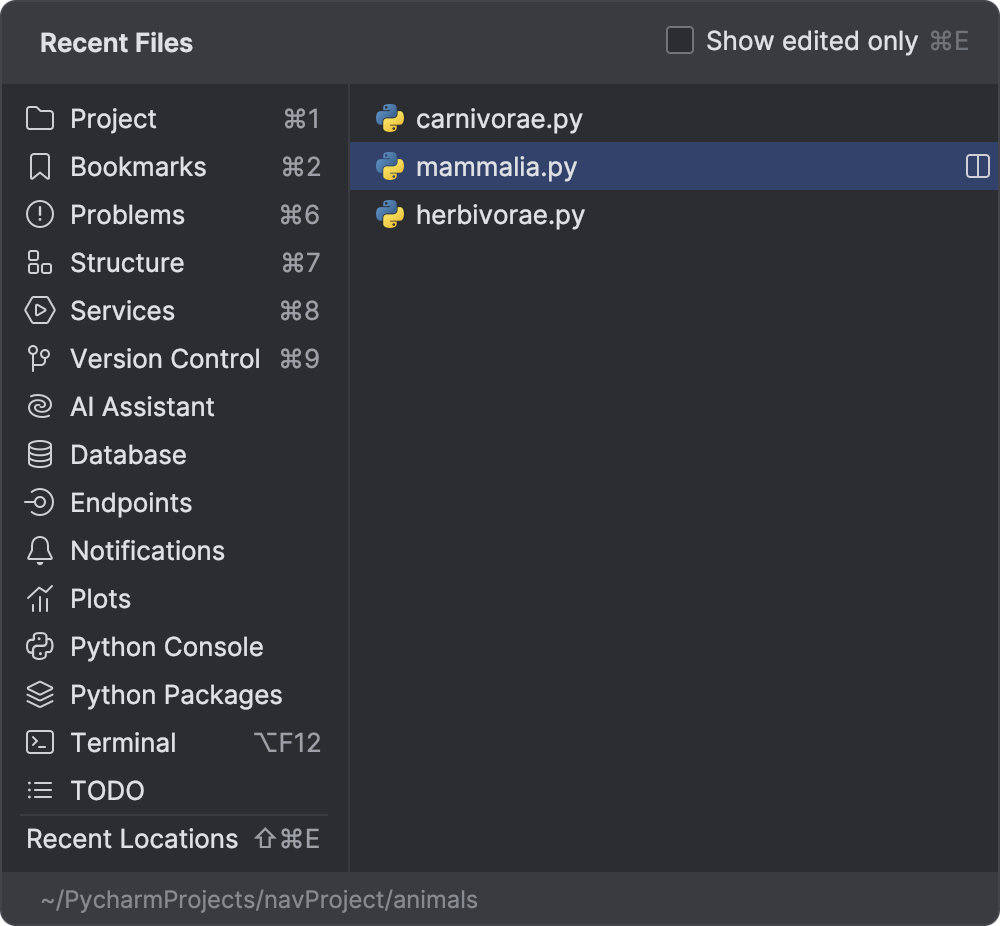Click the Endpoints sidebar icon

pos(38,503)
